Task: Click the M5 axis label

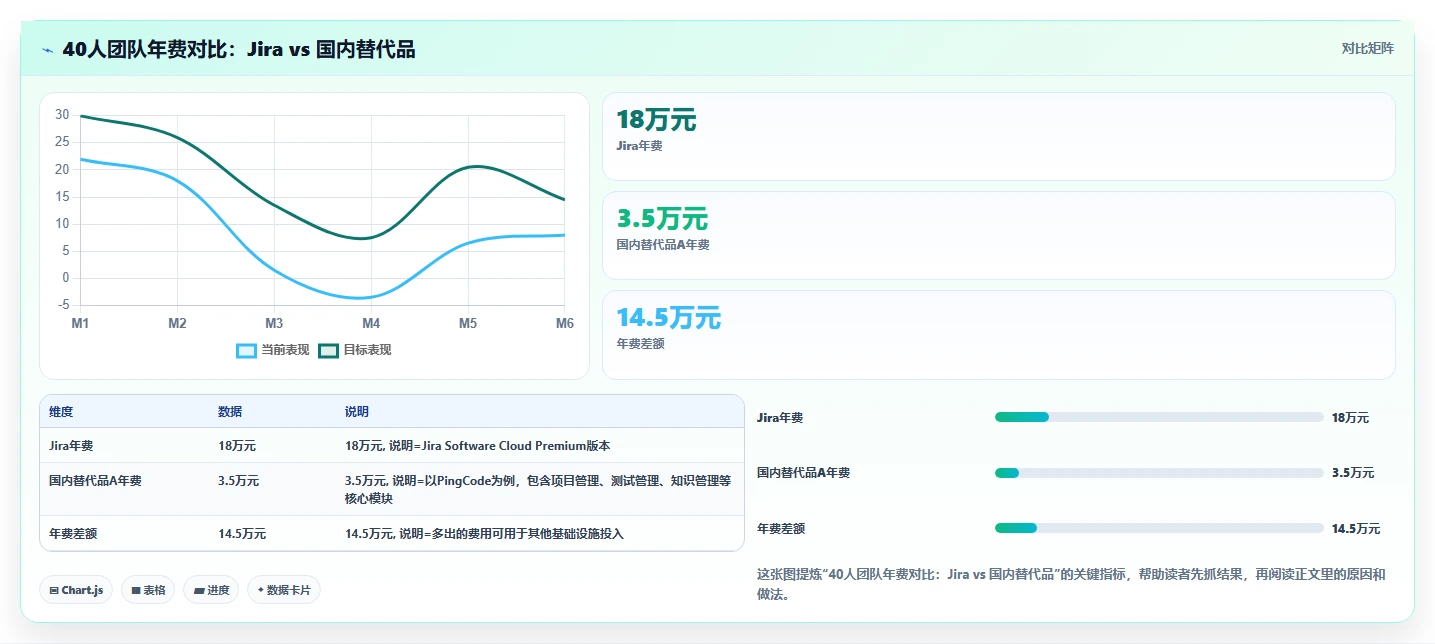Action: (468, 323)
